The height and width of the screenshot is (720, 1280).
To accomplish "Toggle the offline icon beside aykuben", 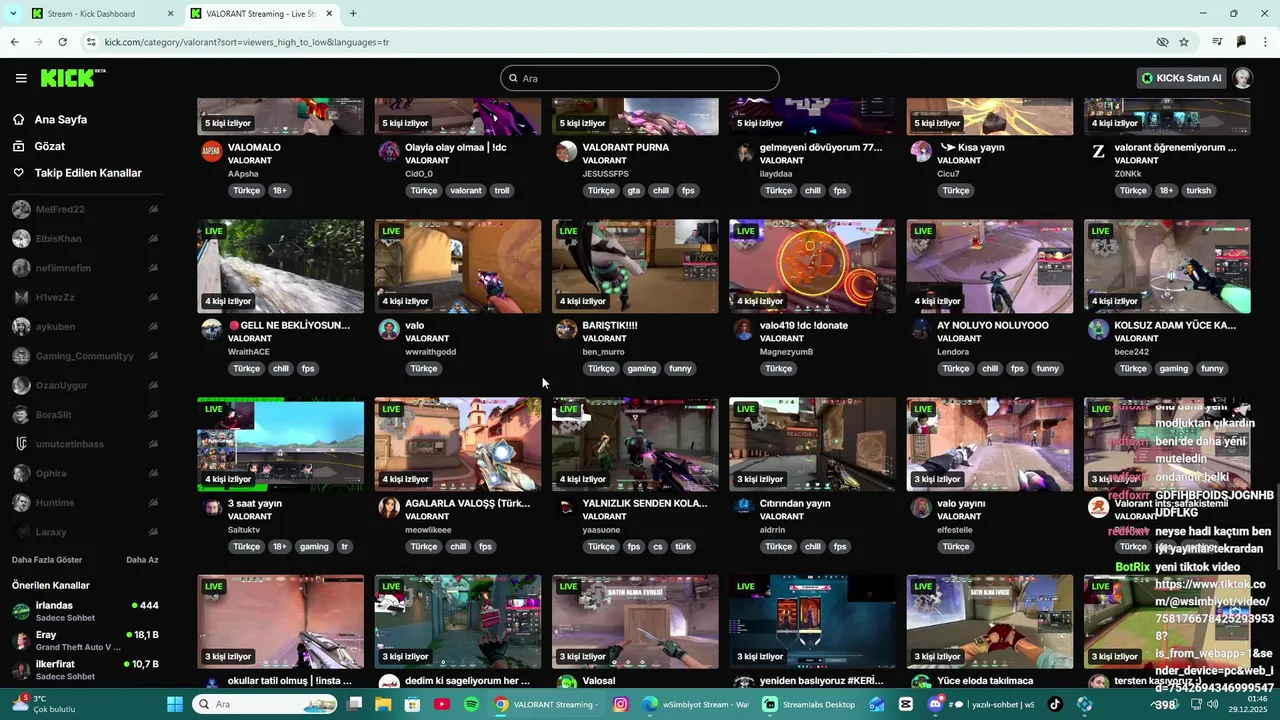I will coord(153,327).
